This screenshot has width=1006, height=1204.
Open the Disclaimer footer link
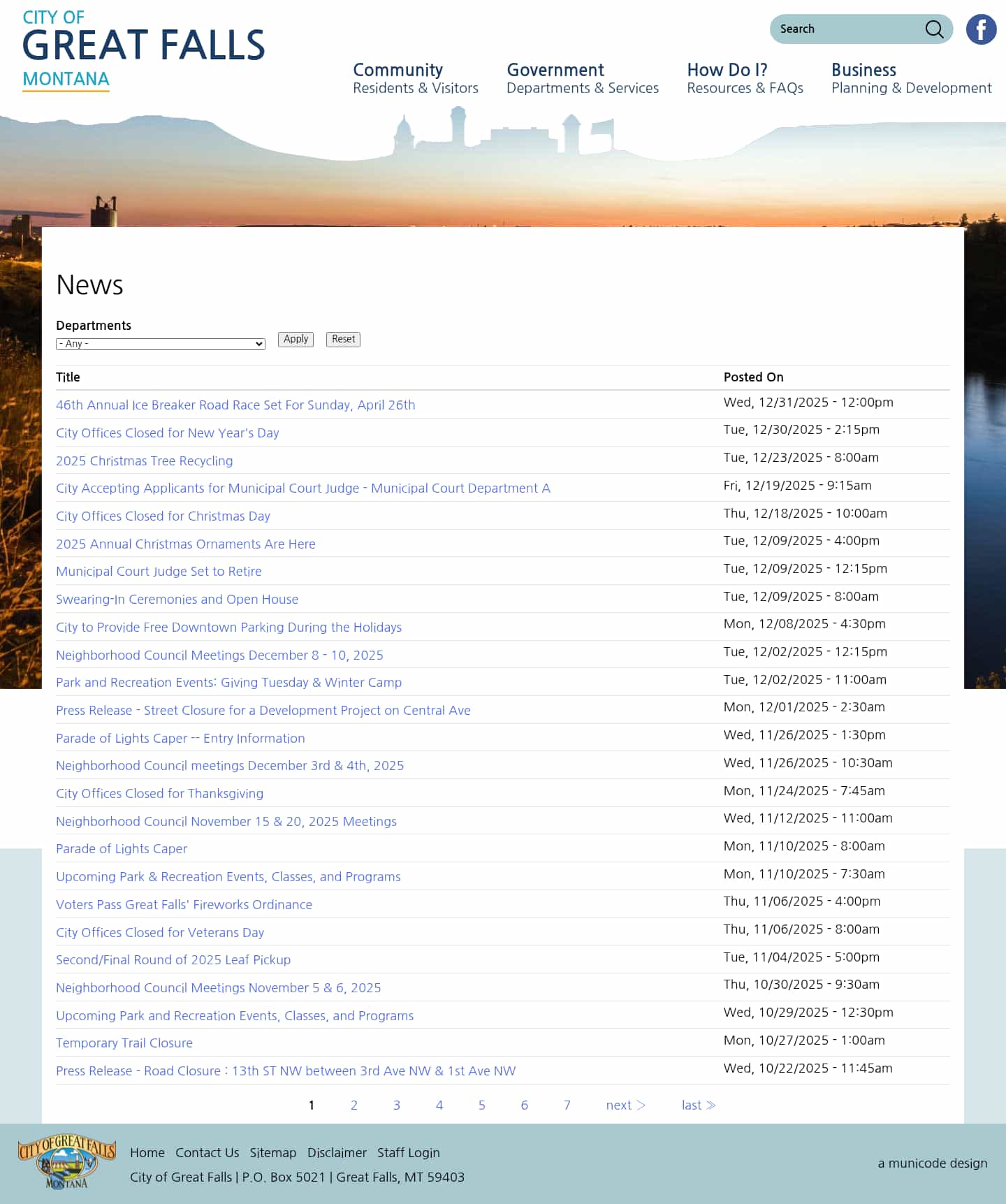337,1152
